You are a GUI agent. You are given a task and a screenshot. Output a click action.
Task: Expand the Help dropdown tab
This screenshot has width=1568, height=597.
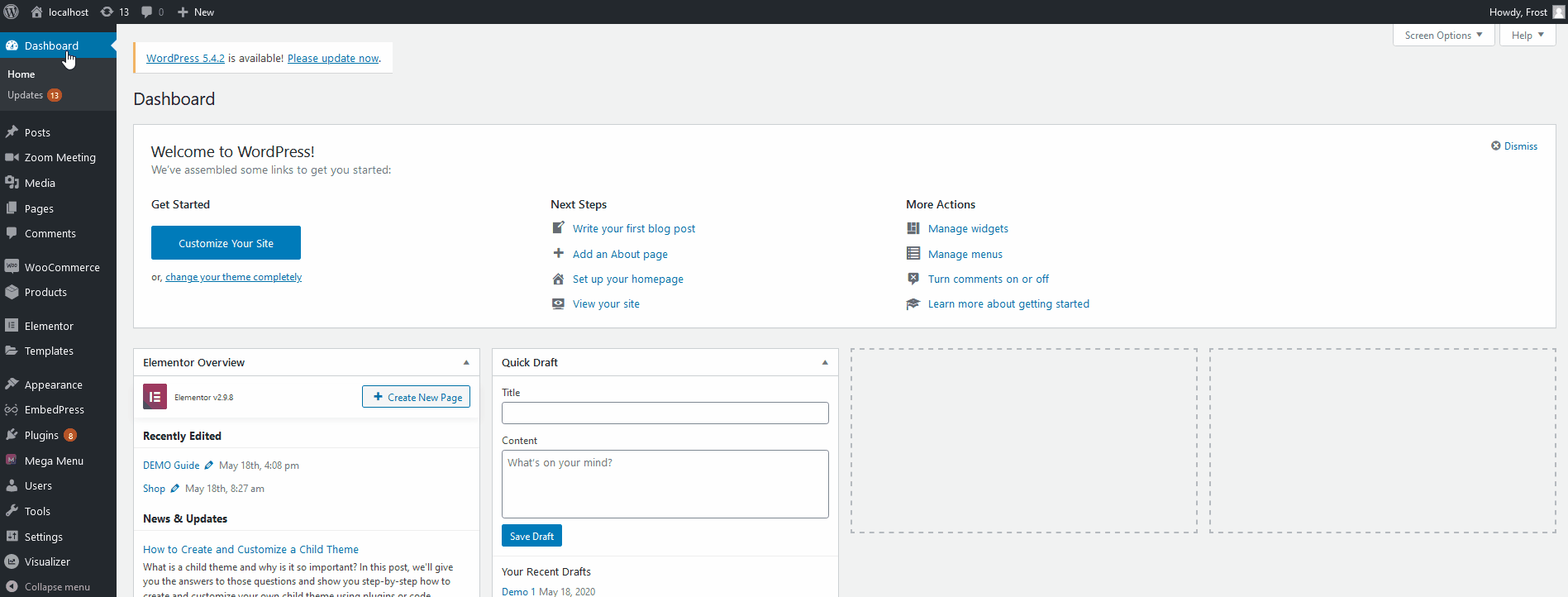[x=1527, y=35]
